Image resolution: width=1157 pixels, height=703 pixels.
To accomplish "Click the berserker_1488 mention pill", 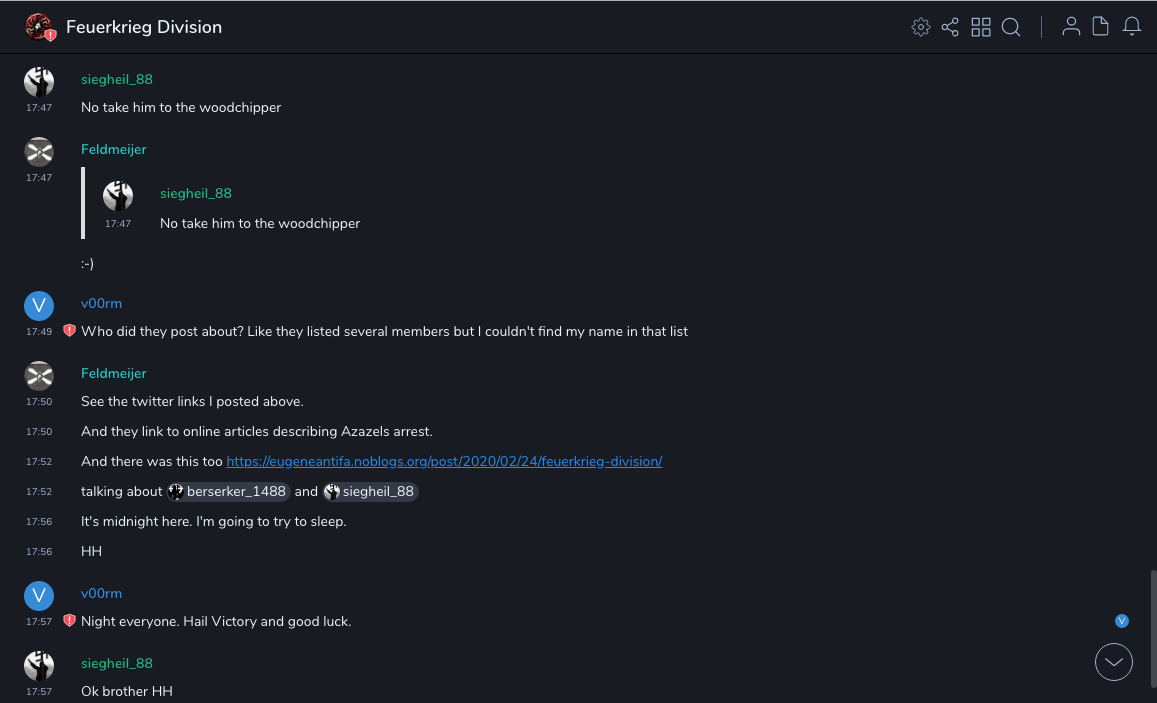I will 228,491.
